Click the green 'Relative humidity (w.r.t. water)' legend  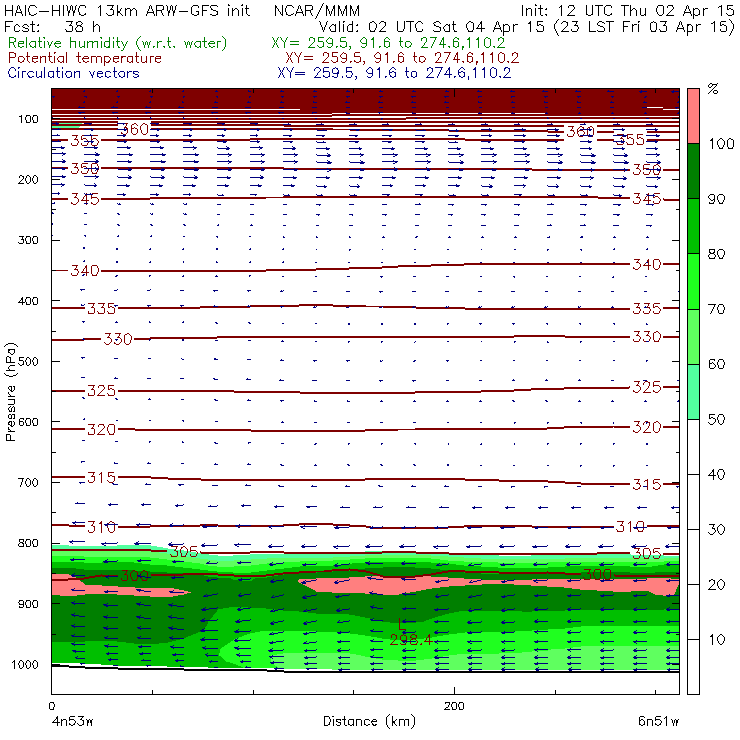tap(118, 43)
